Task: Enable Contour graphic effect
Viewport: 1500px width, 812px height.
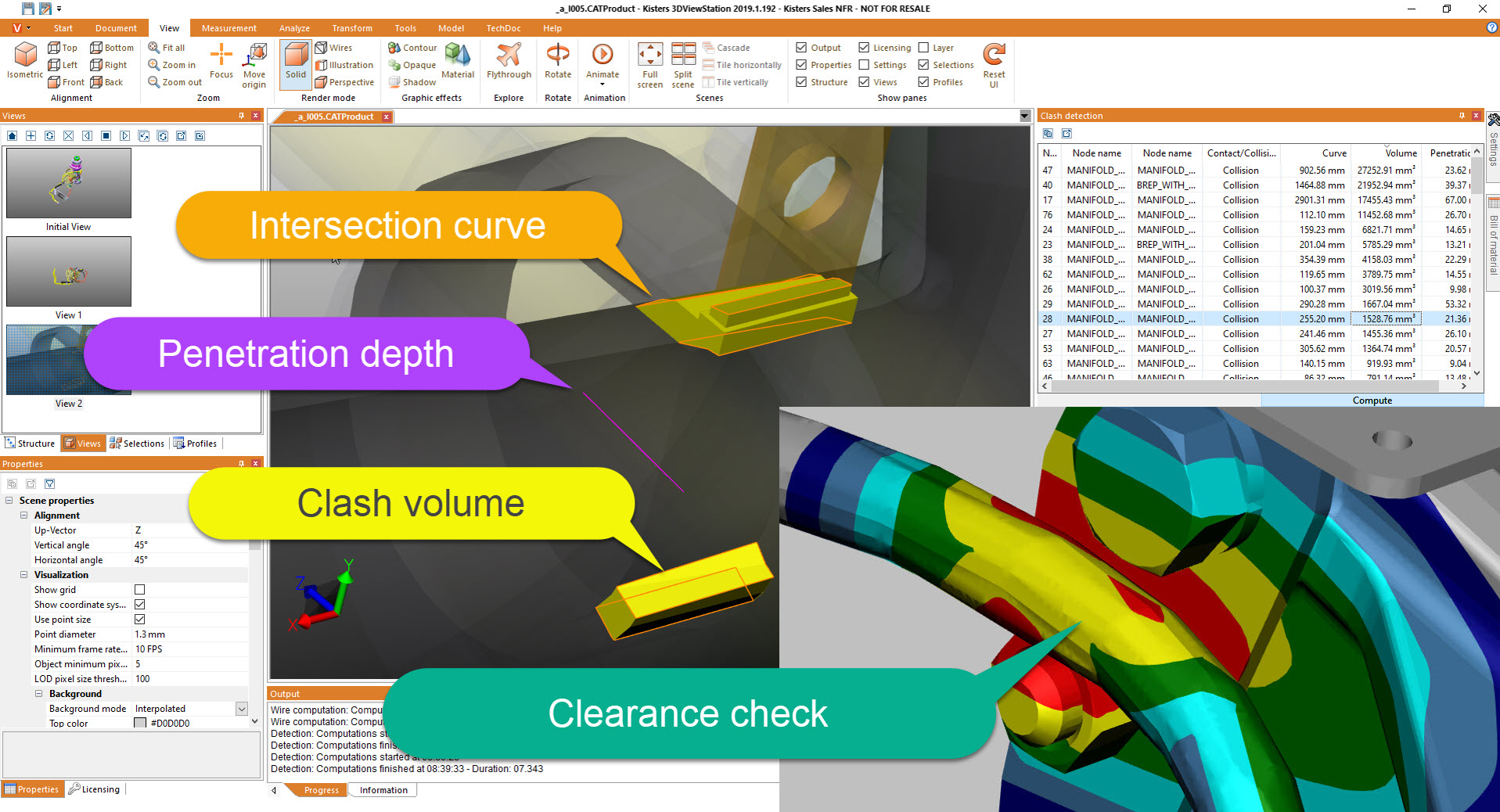Action: coord(412,48)
